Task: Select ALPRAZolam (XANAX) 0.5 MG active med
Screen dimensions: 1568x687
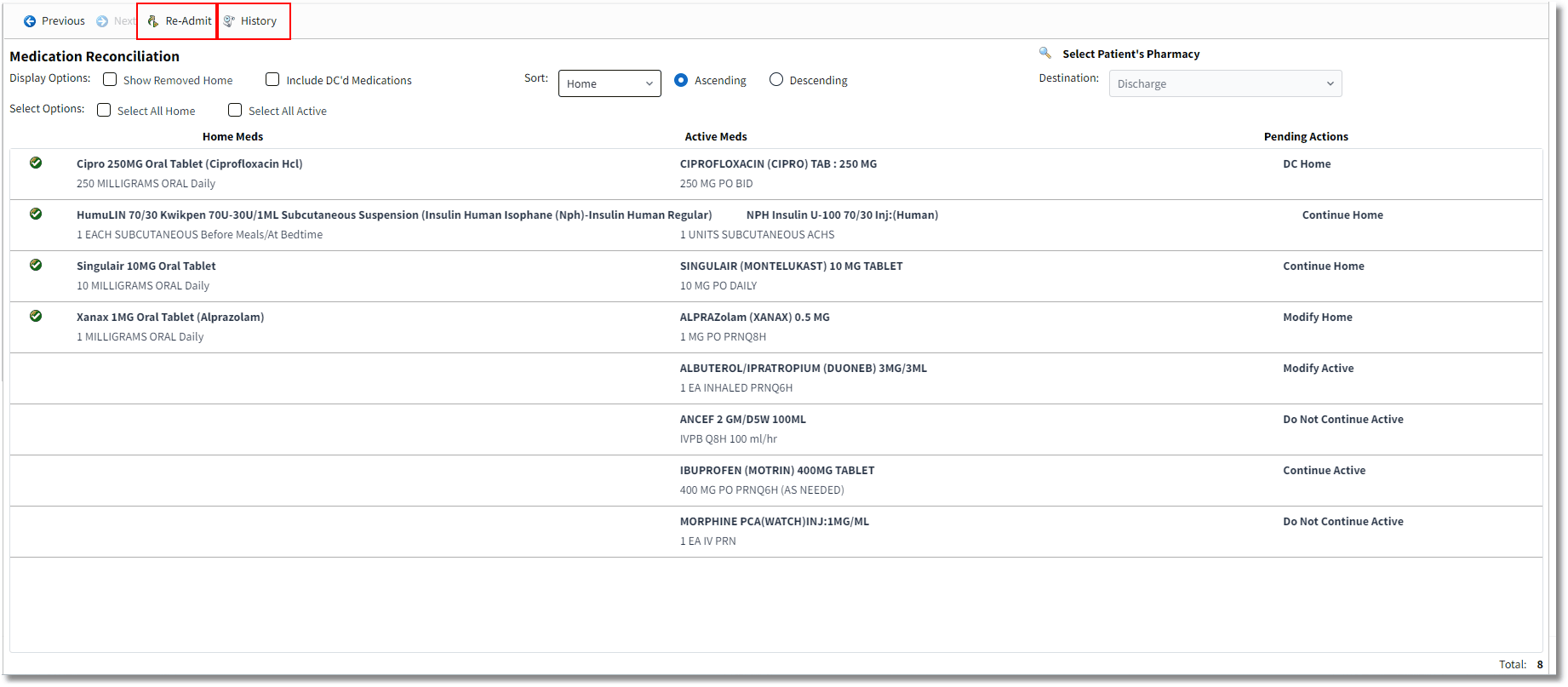Action: point(755,318)
